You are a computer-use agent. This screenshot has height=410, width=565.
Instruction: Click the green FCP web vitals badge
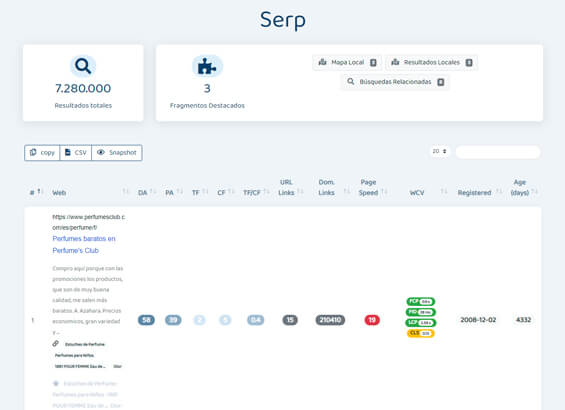[x=421, y=301]
